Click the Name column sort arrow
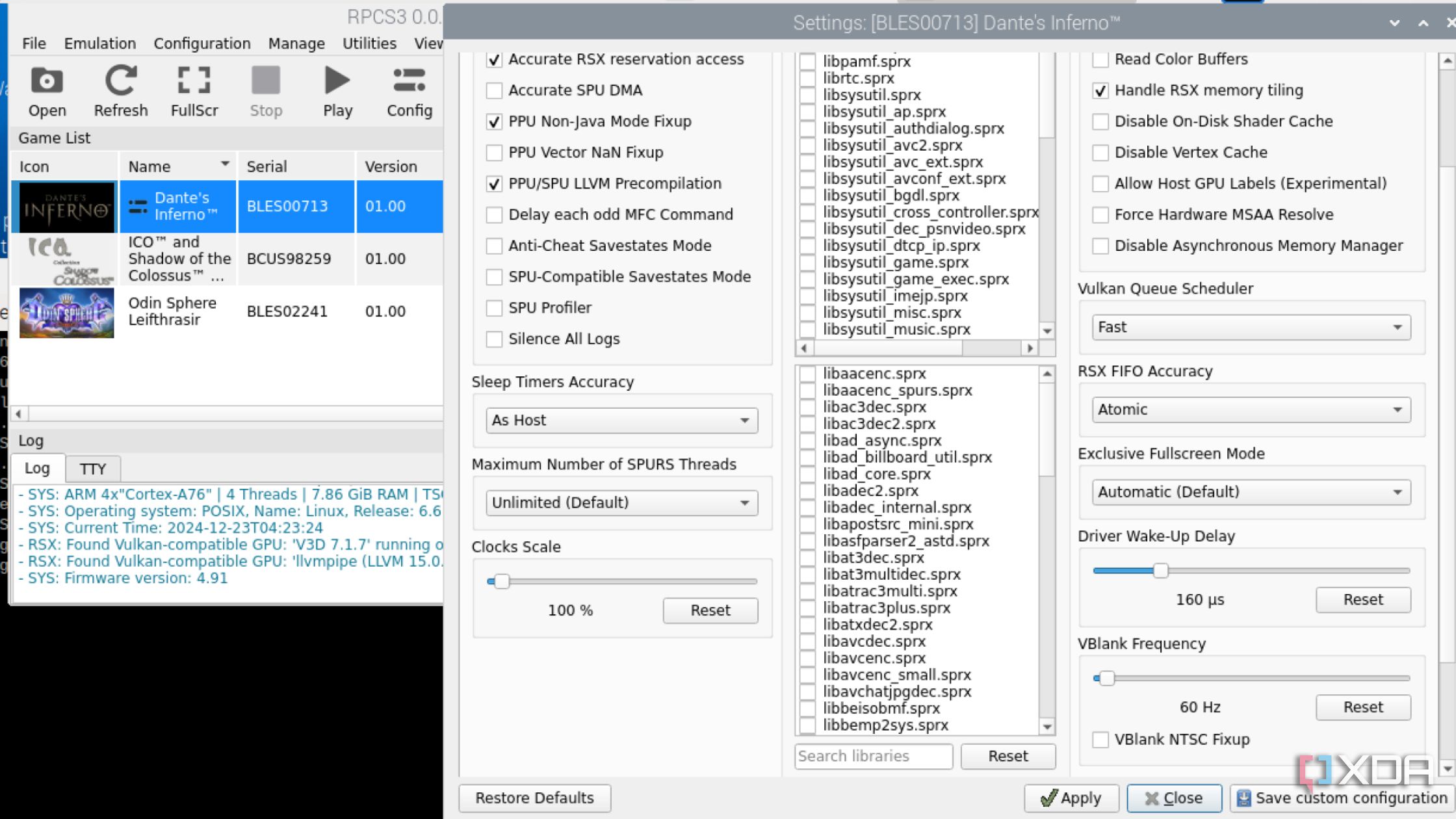 tap(225, 164)
